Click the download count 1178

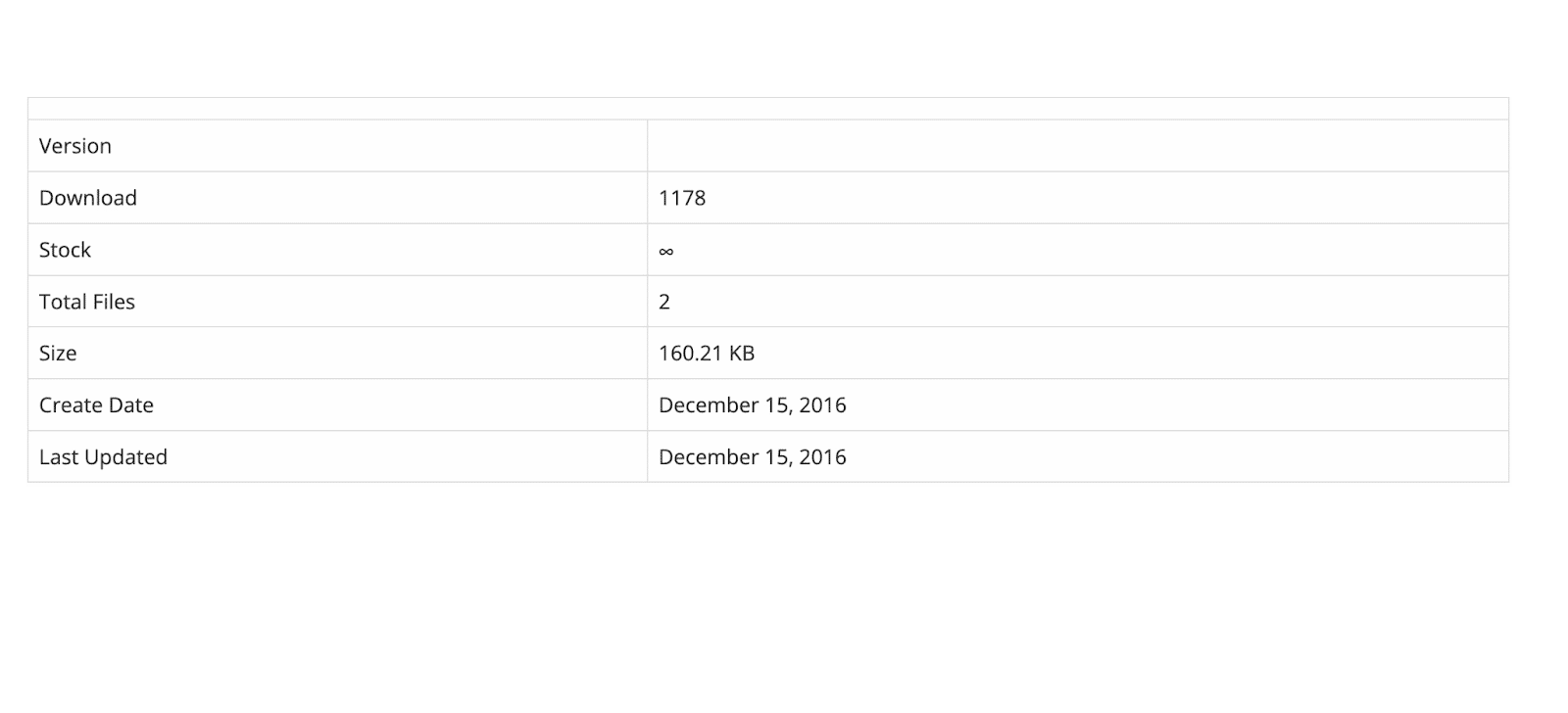click(682, 198)
